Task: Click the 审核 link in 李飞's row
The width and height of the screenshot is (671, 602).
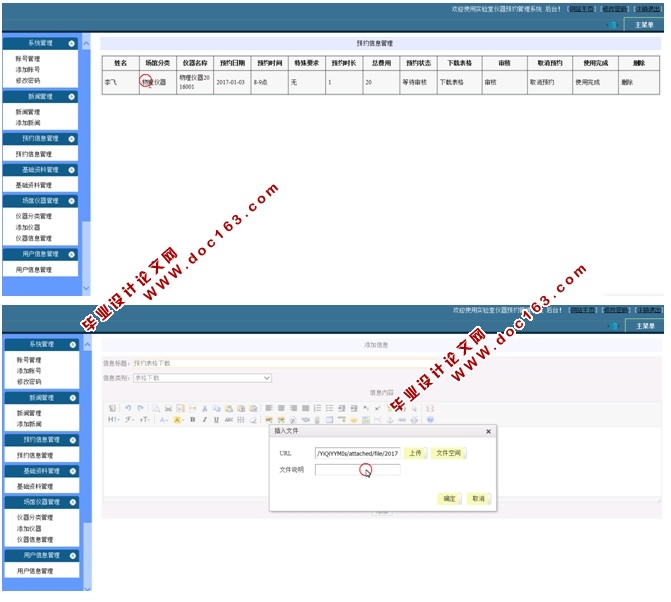Action: point(490,82)
